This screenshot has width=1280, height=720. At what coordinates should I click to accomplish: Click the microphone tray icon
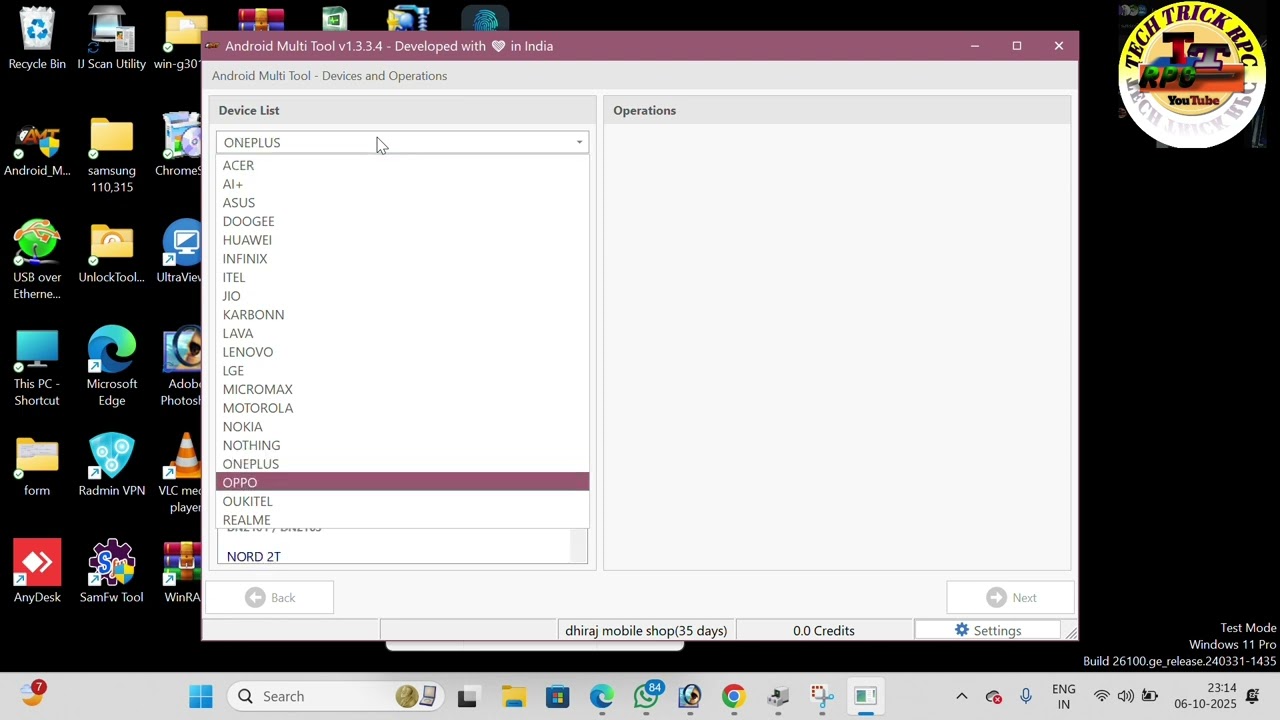click(x=1025, y=696)
